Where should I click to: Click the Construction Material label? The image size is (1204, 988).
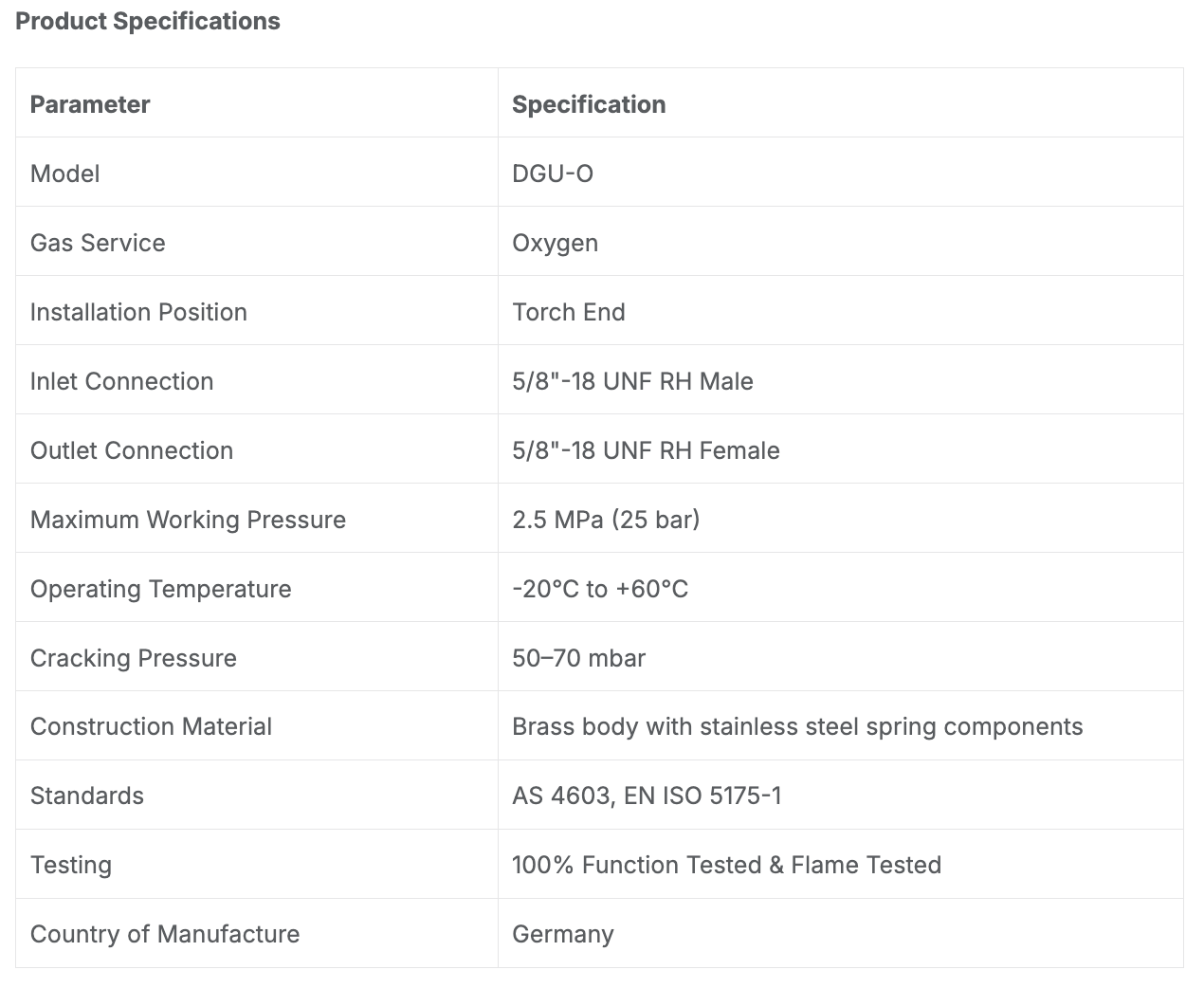(151, 726)
